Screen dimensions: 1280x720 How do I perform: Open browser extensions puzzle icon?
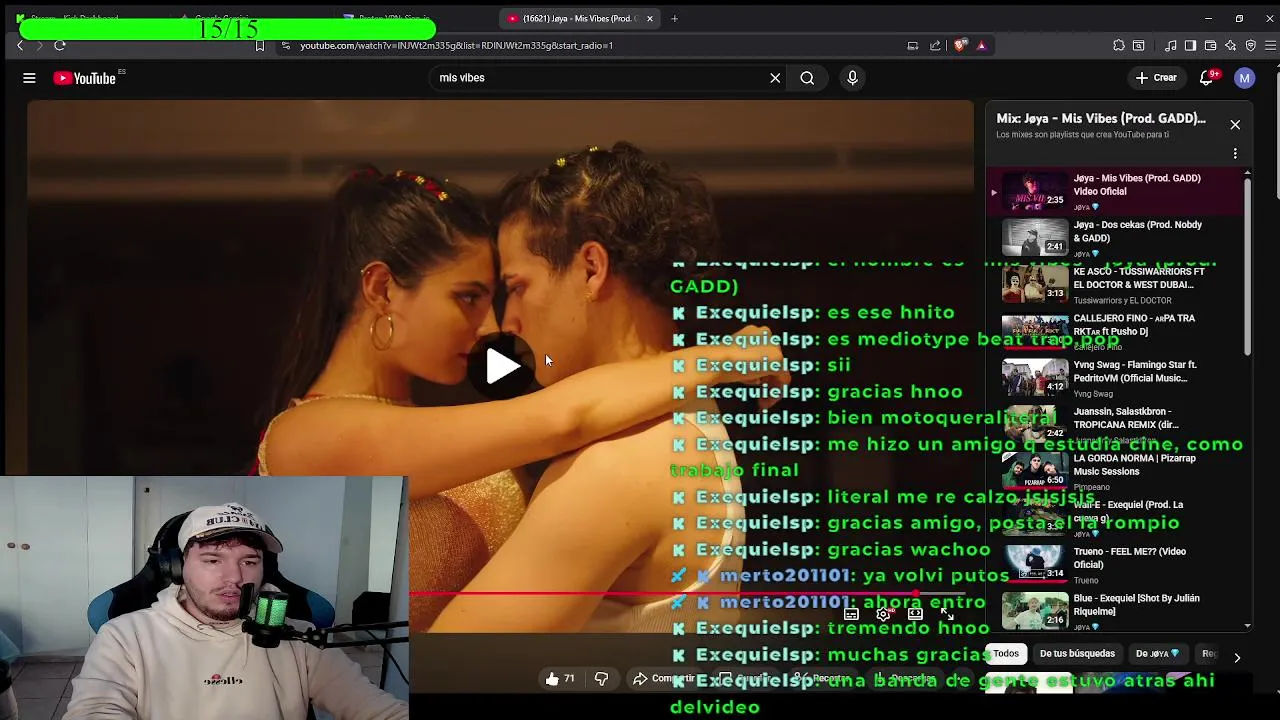click(x=1119, y=45)
